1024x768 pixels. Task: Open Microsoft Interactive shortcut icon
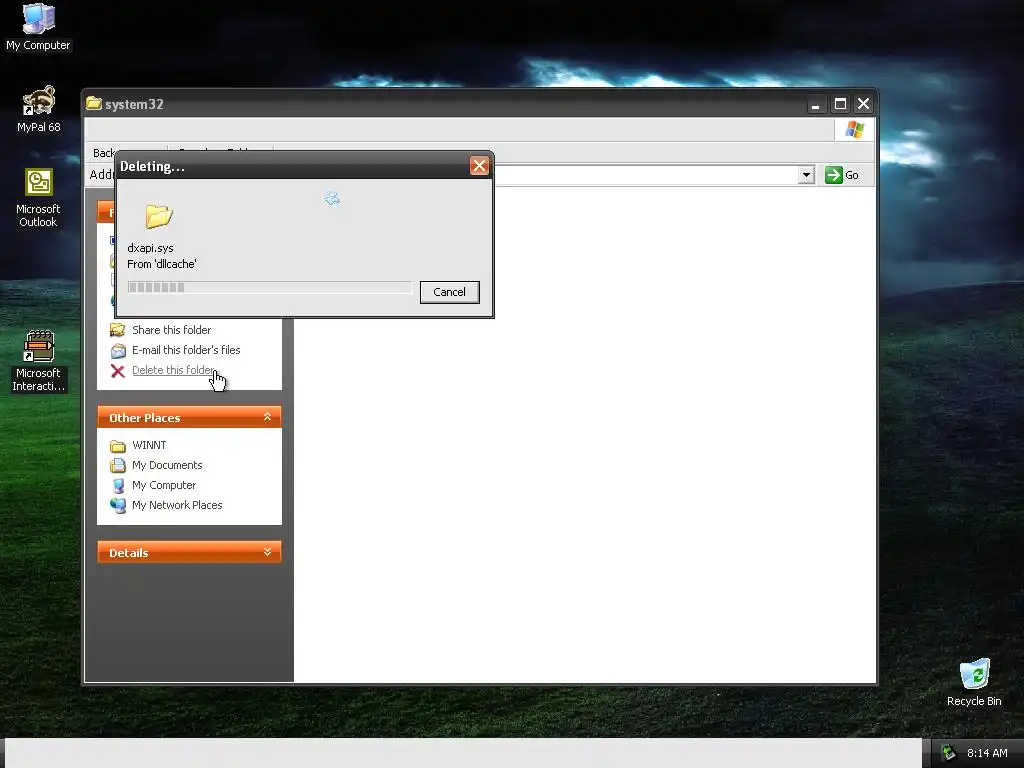[38, 361]
